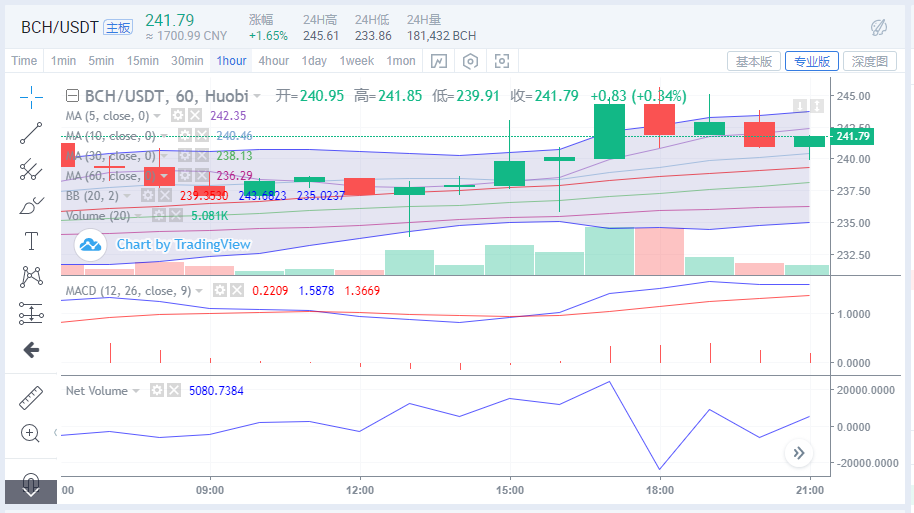Open MA 5 indicator dropdown arrow
The image size is (914, 513).
tap(157, 116)
